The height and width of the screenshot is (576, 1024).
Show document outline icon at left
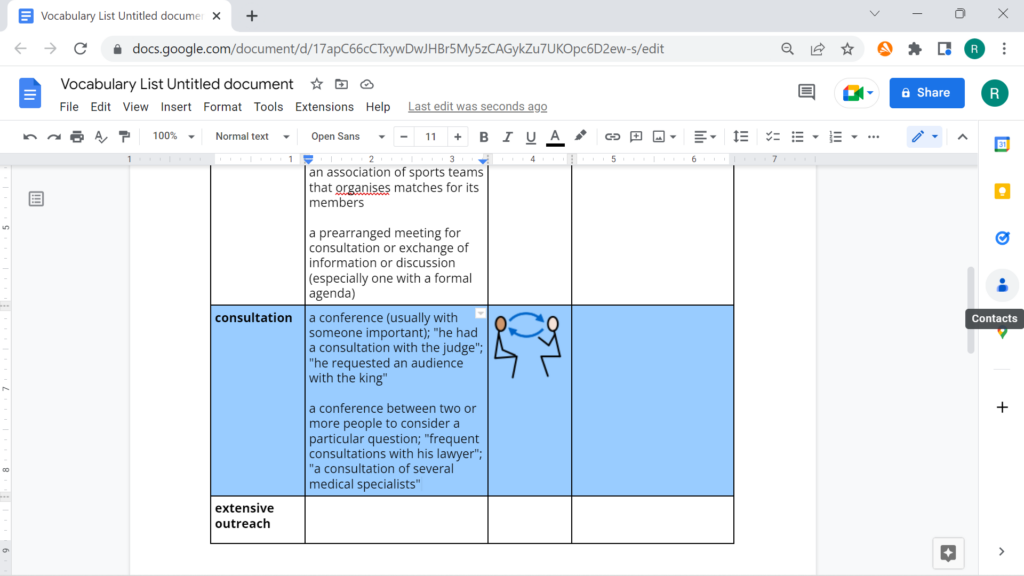pyautogui.click(x=36, y=199)
